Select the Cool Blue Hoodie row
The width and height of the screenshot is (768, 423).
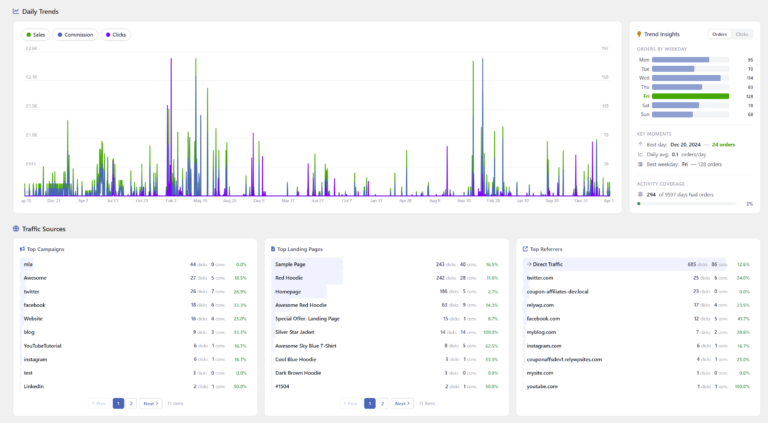[x=387, y=359]
